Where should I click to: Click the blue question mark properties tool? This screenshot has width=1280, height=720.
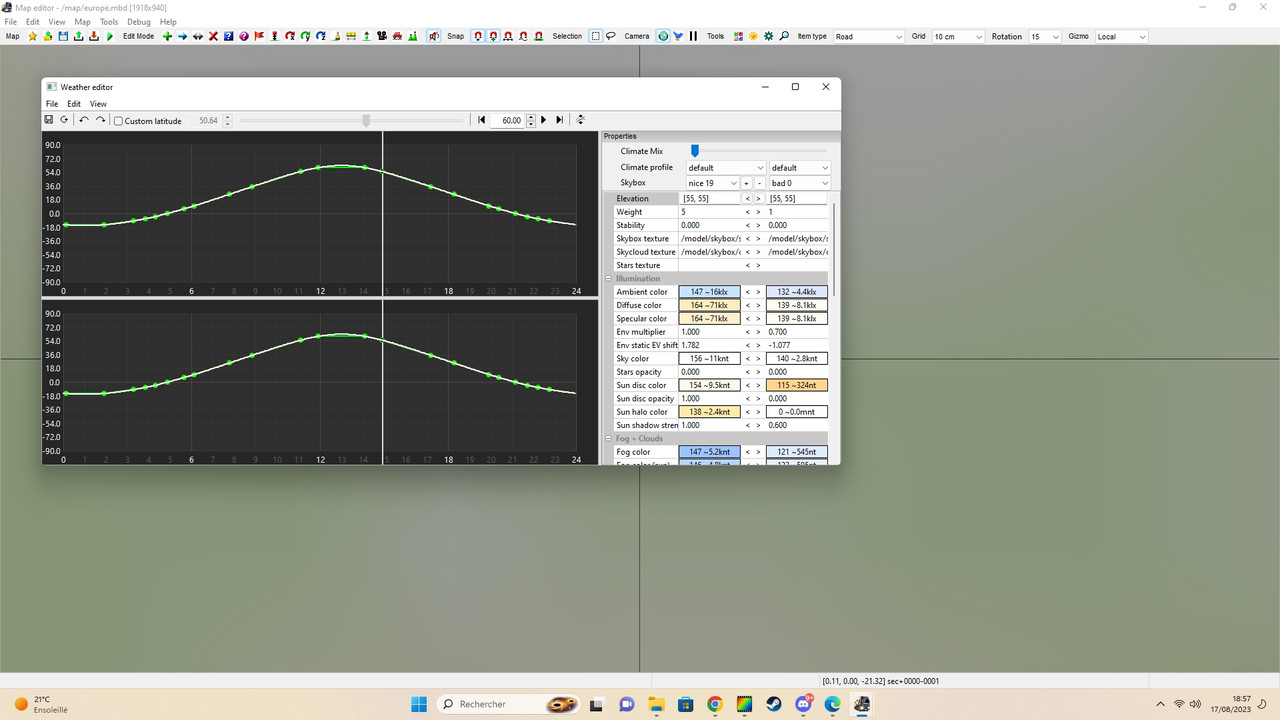click(228, 36)
